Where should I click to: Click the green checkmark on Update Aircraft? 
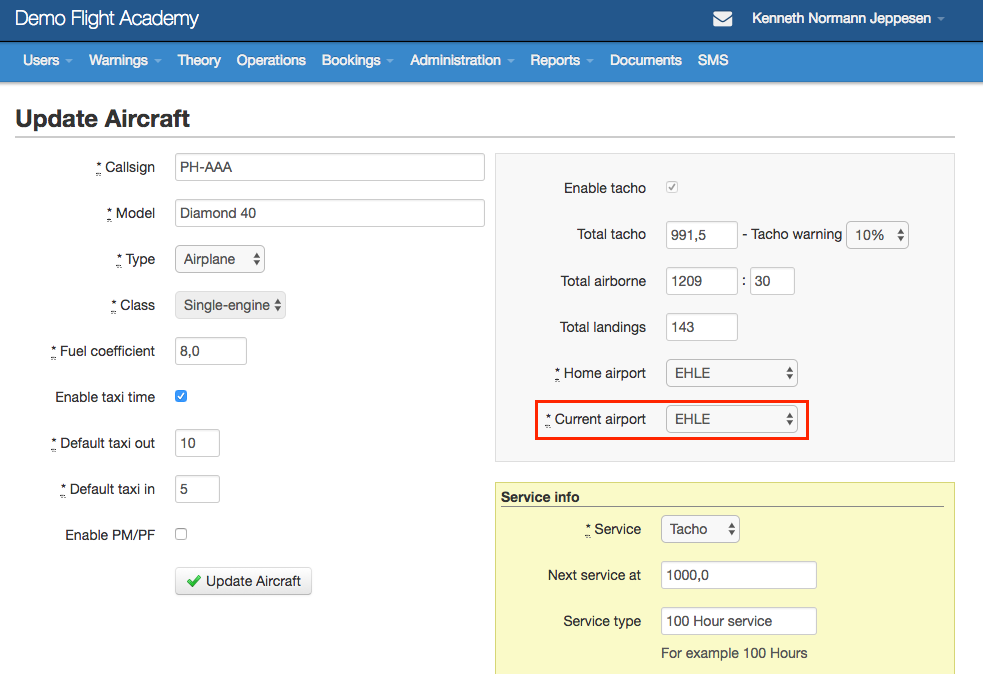(194, 581)
